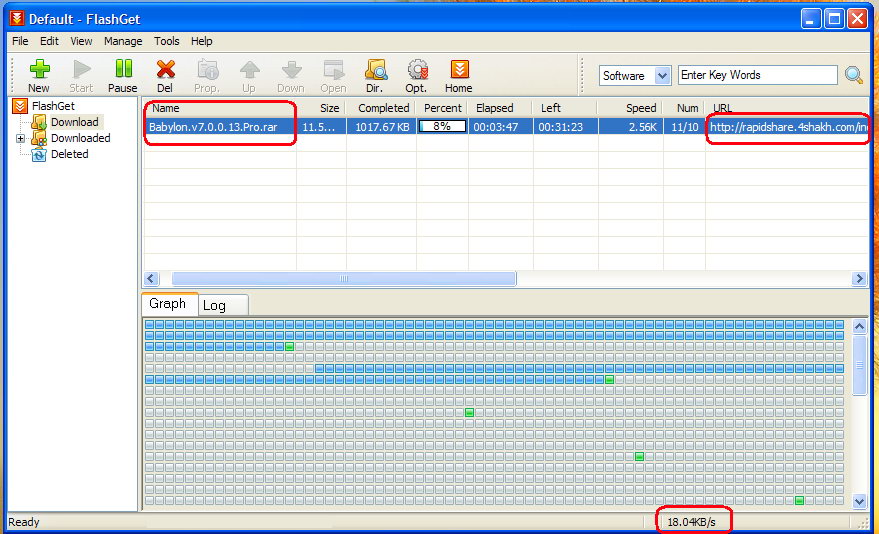
Task: Open the Software category dropdown
Action: 662,75
